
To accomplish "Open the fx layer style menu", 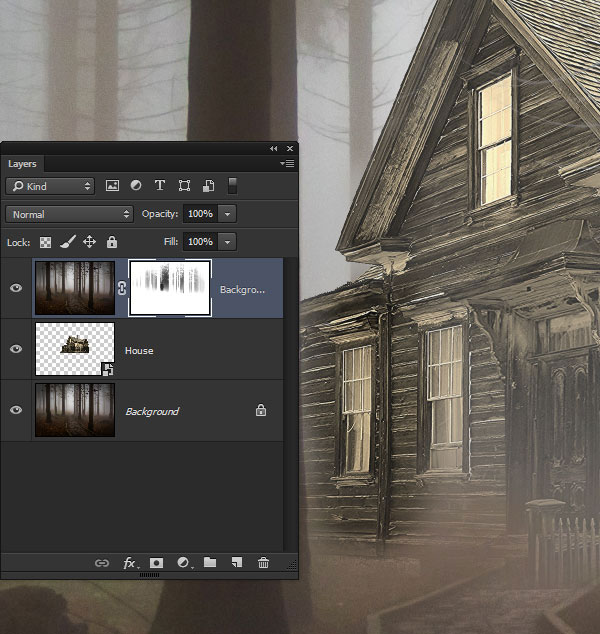I will pos(130,563).
